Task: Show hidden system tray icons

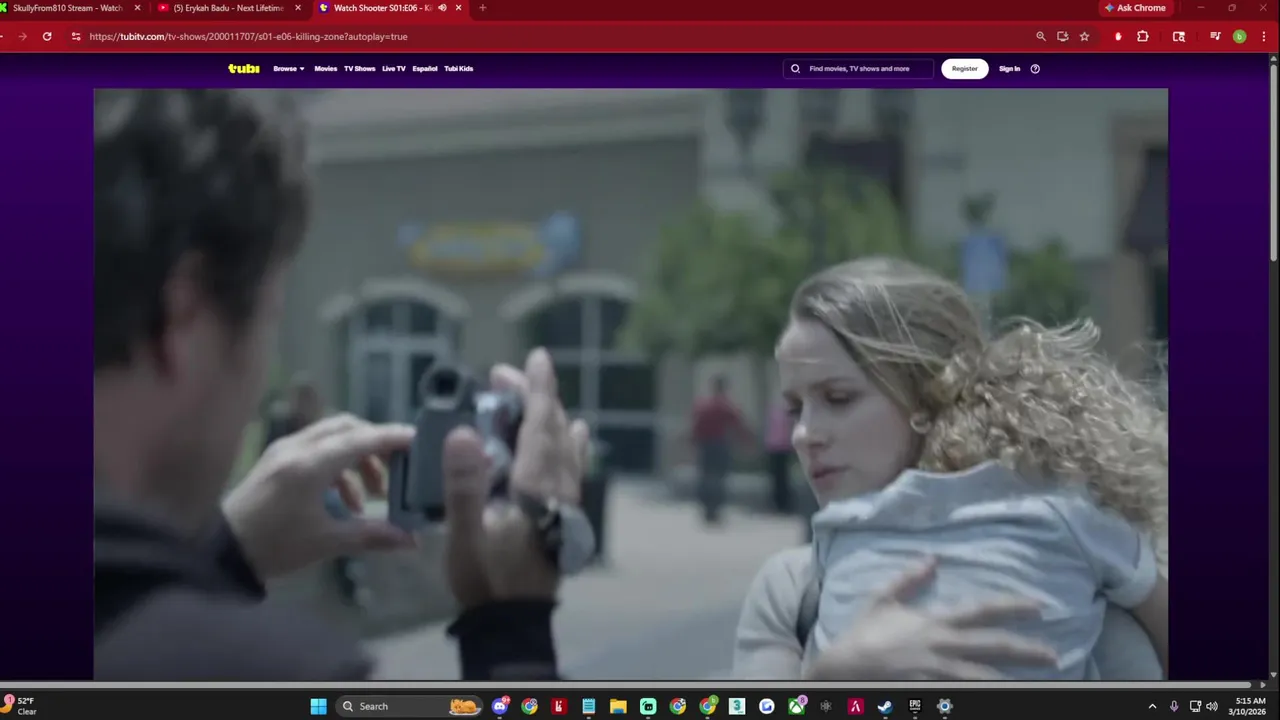Action: pos(1152,706)
